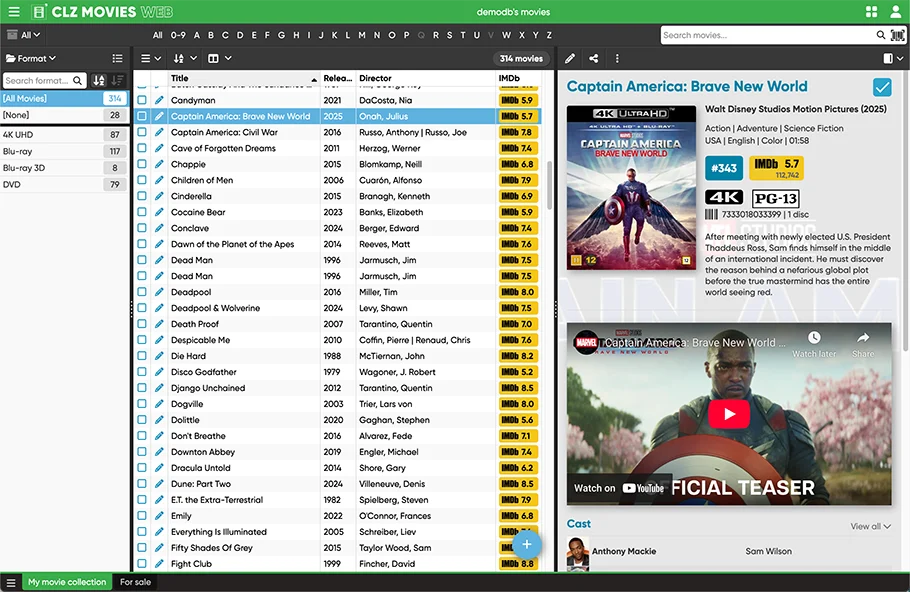Tick the checkbox for Dune: Part Two
Image resolution: width=910 pixels, height=592 pixels.
[x=142, y=483]
